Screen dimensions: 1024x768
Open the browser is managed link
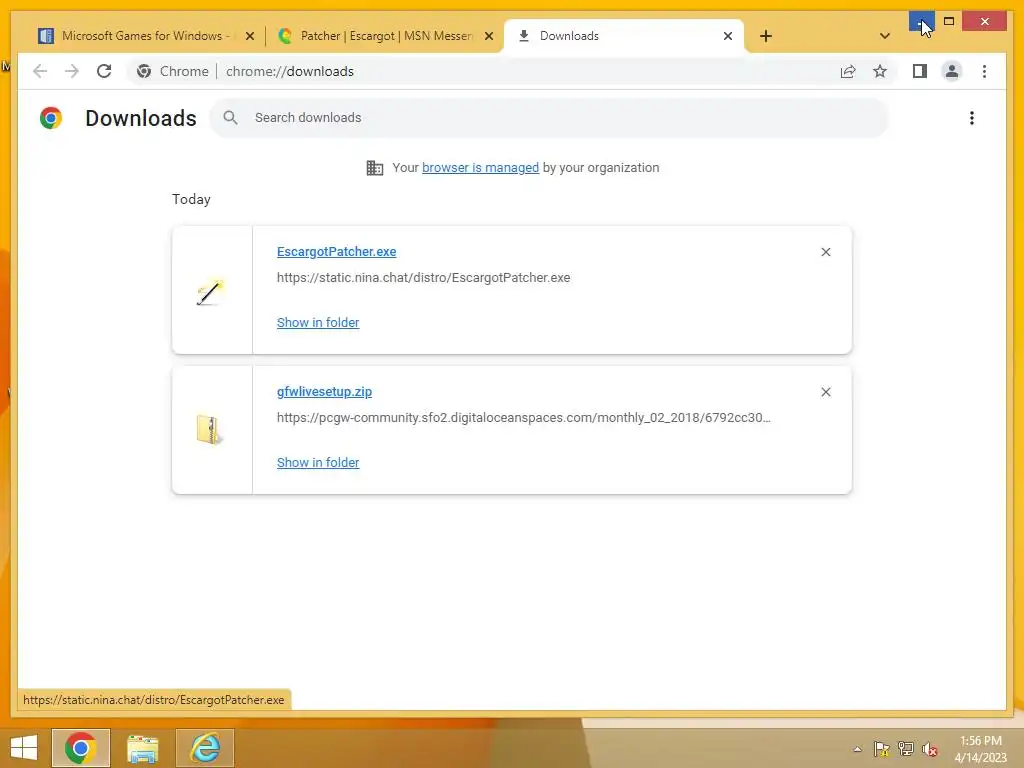pyautogui.click(x=481, y=168)
